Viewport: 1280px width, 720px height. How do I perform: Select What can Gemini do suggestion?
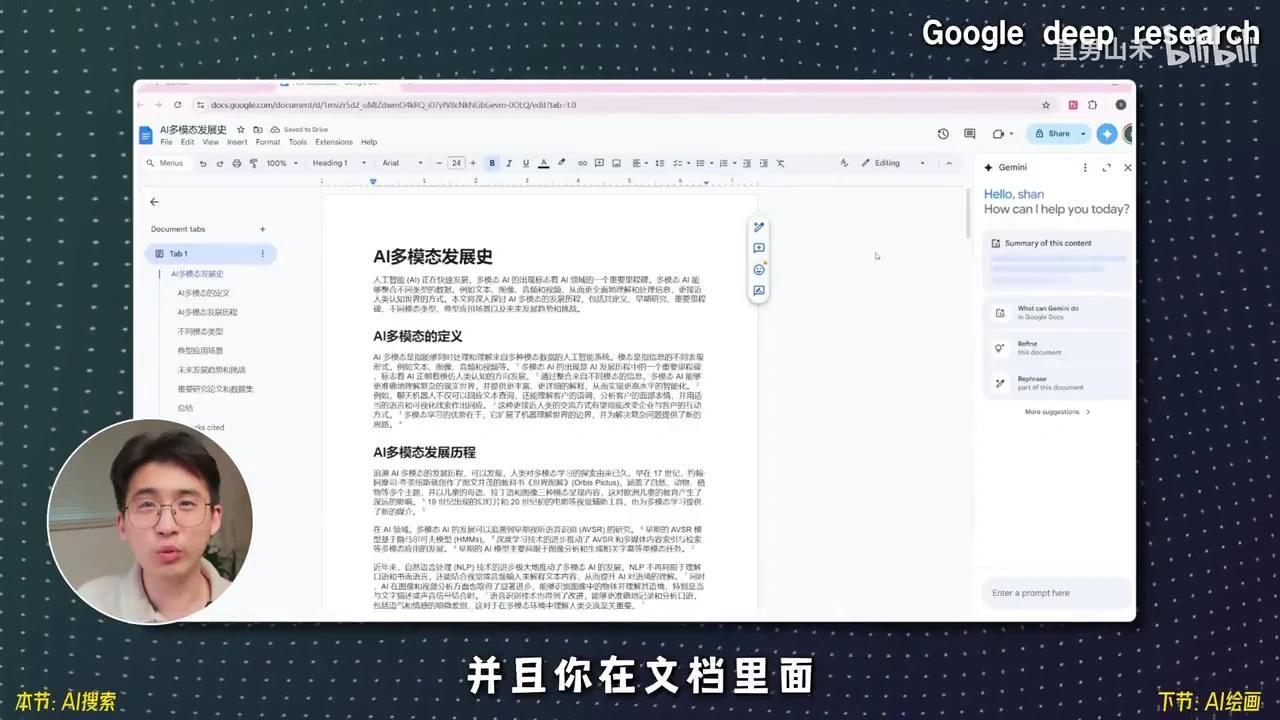click(x=1058, y=313)
